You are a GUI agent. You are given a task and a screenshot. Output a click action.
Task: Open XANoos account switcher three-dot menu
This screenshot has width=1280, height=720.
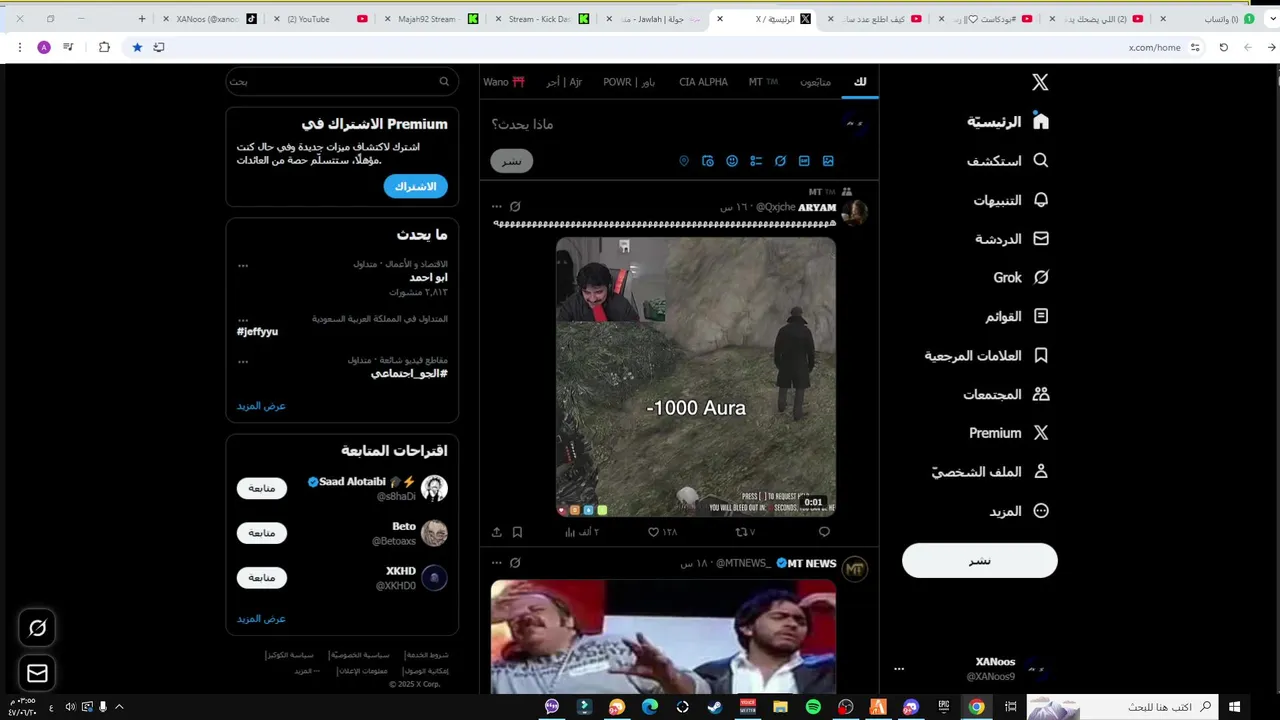(x=899, y=669)
